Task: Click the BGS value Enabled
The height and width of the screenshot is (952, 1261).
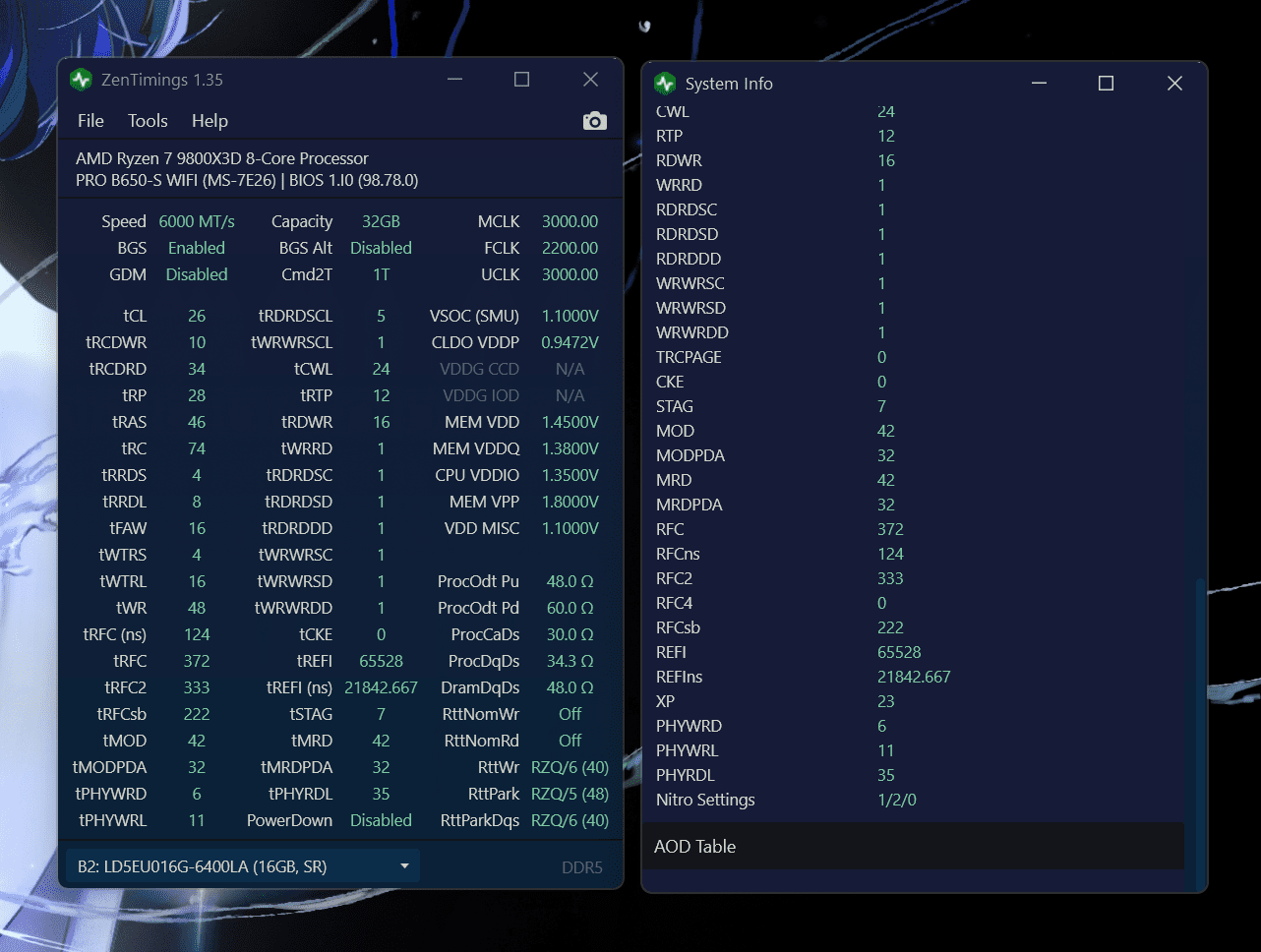Action: [197, 248]
